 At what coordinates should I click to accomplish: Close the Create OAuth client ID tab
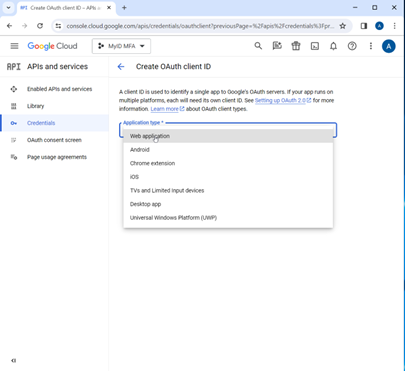(x=109, y=8)
